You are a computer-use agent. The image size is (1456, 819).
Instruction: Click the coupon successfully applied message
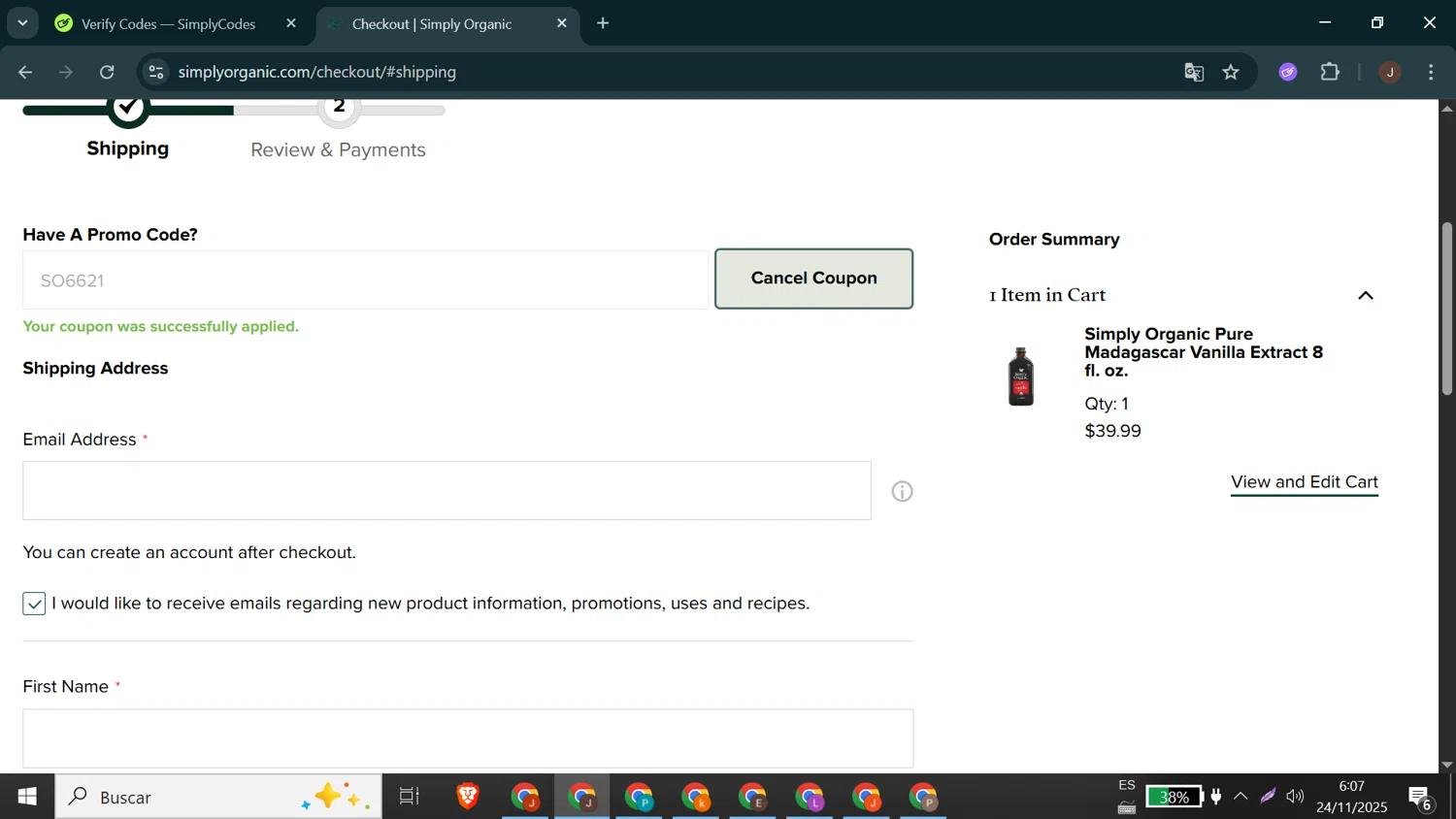pyautogui.click(x=161, y=327)
